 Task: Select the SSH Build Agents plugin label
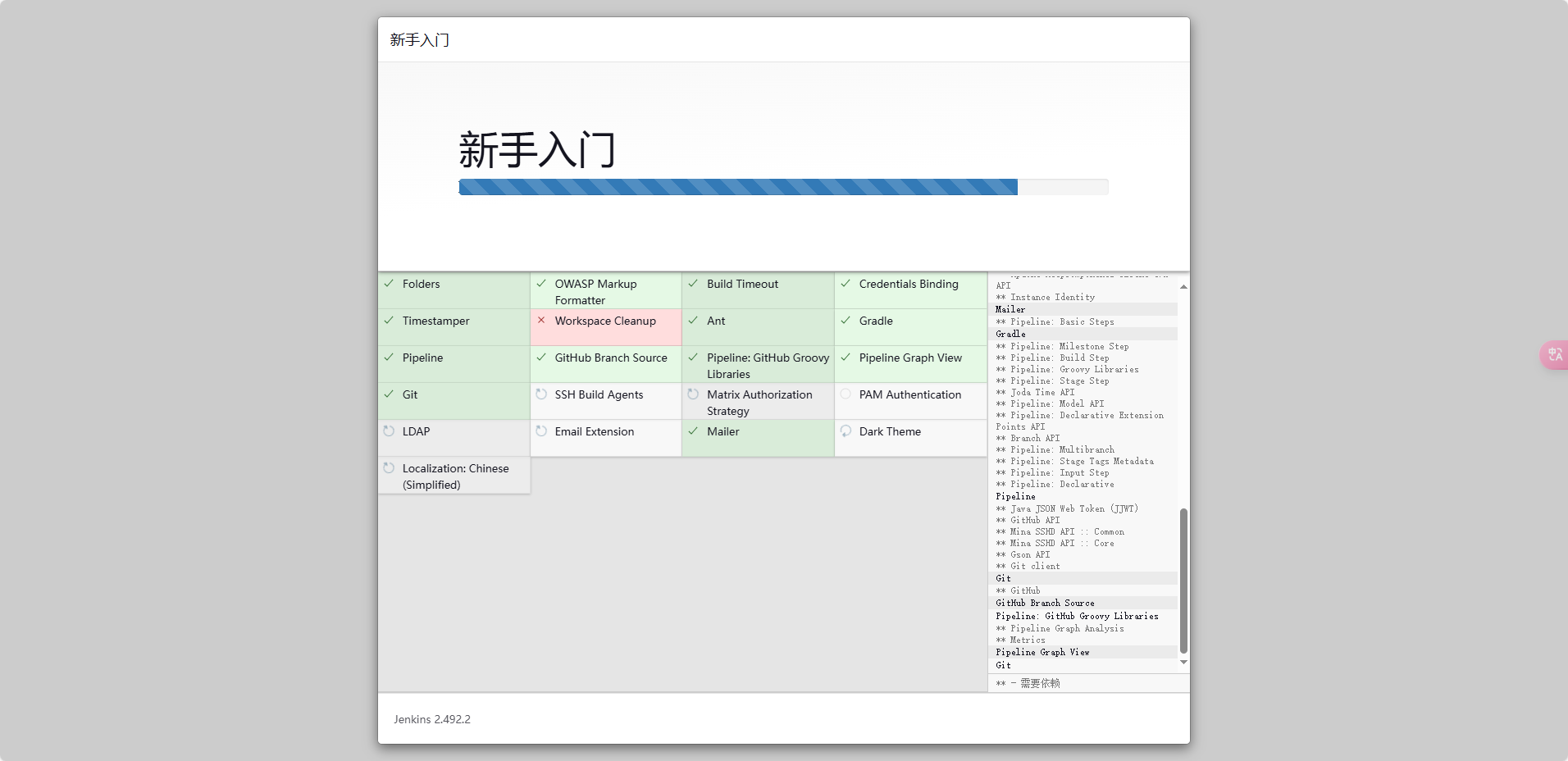coord(599,394)
